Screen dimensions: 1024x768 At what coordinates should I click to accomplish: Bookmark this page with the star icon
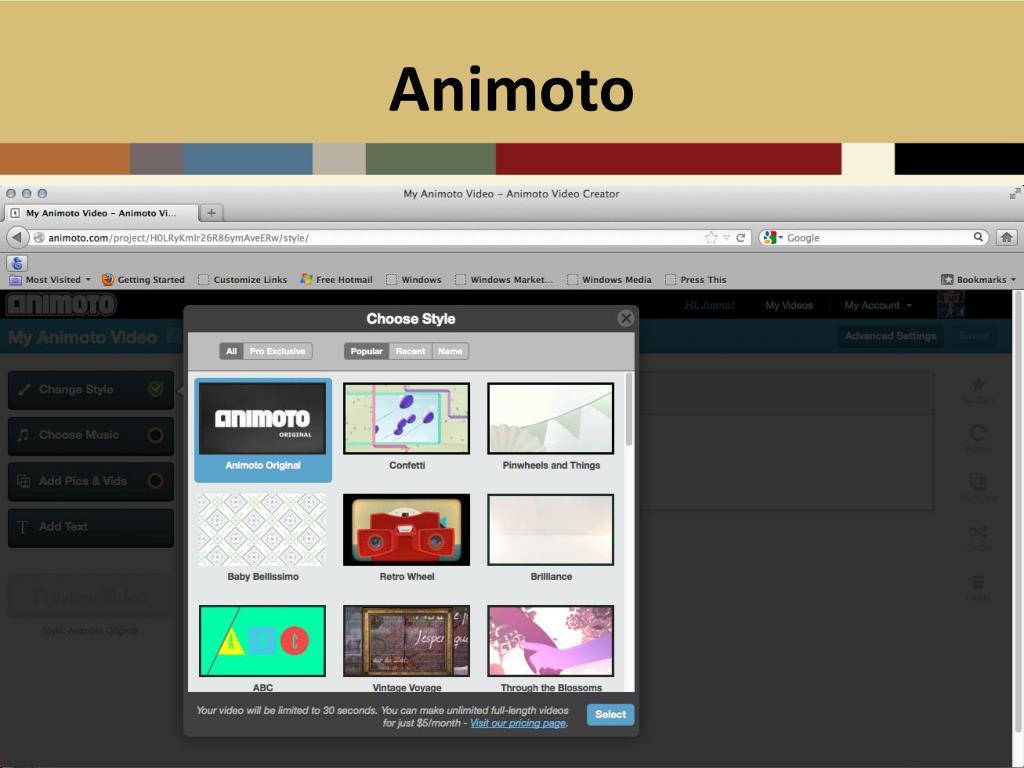tap(711, 238)
